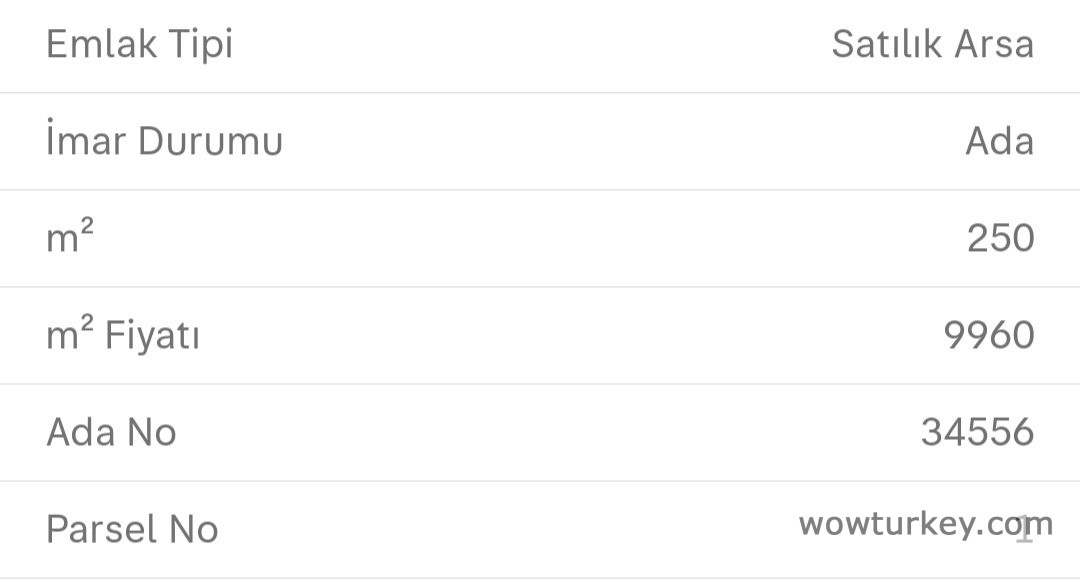This screenshot has width=1080, height=584.
Task: Click the Parsel No label
Action: coord(132,529)
